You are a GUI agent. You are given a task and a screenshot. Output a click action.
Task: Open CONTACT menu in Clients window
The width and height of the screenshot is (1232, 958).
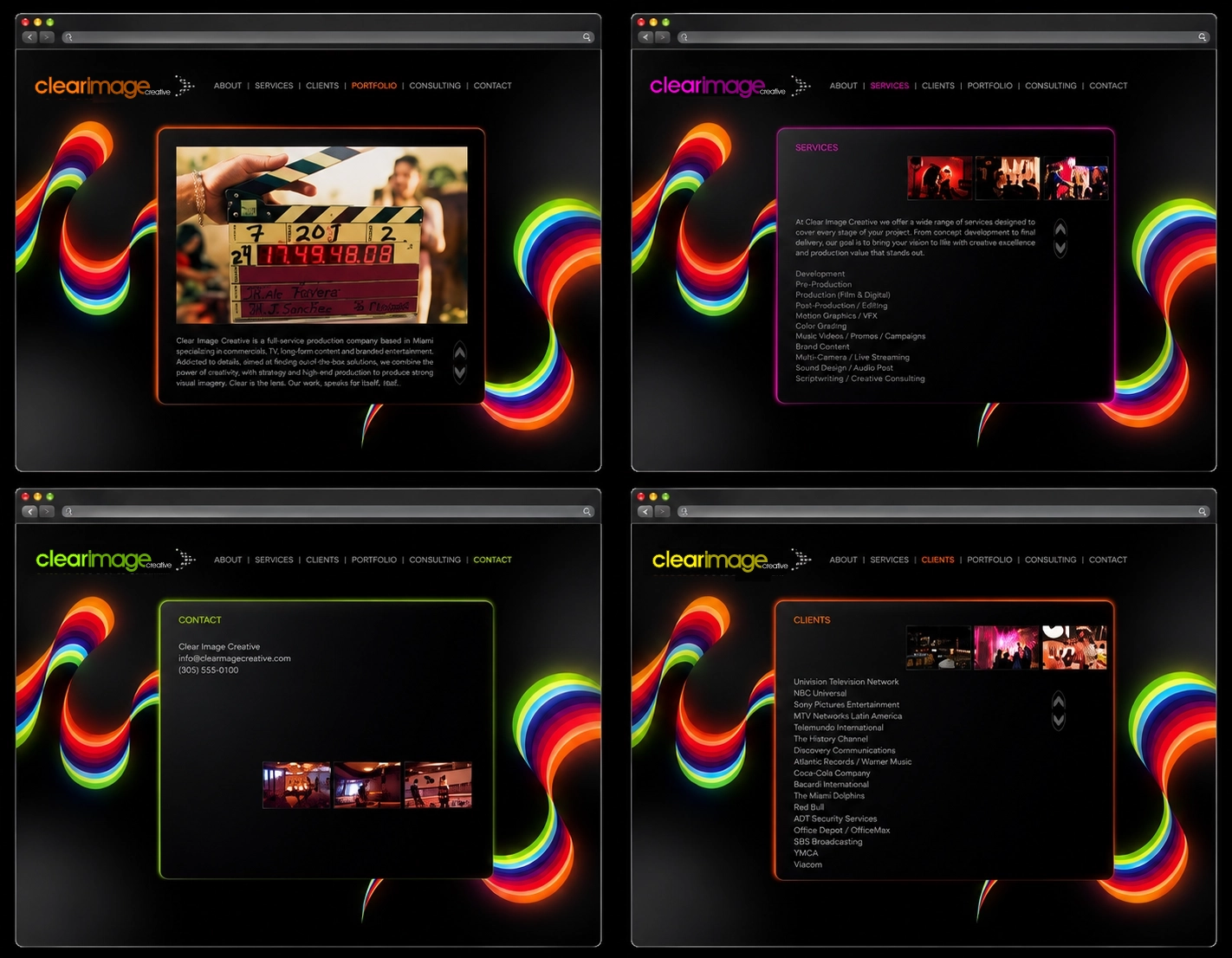click(1108, 560)
